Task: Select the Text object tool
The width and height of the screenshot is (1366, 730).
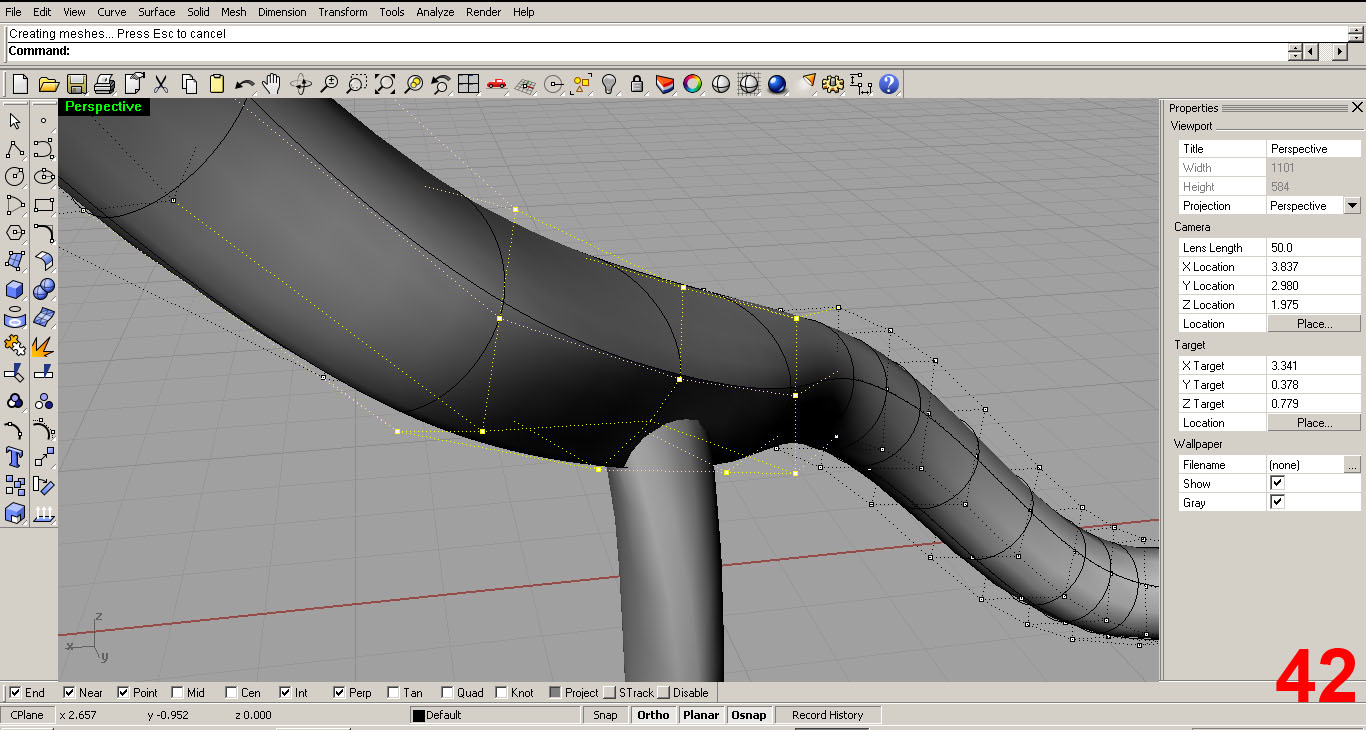Action: coord(15,457)
